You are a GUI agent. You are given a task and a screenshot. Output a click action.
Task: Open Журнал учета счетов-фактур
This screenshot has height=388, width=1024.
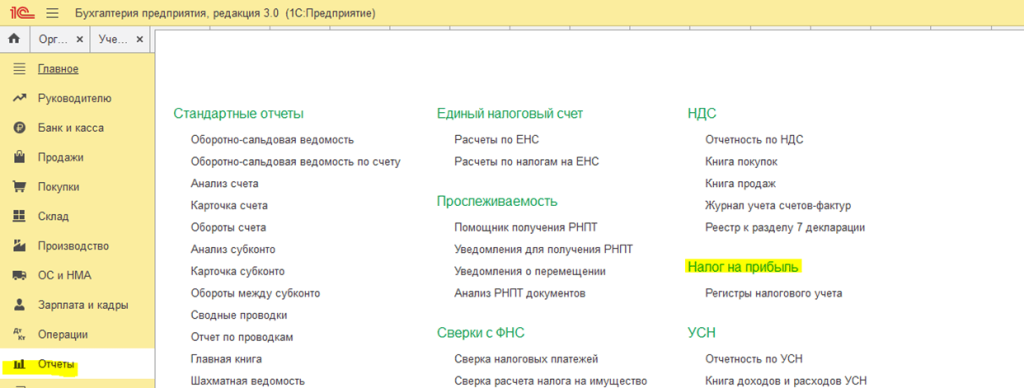pos(778,205)
